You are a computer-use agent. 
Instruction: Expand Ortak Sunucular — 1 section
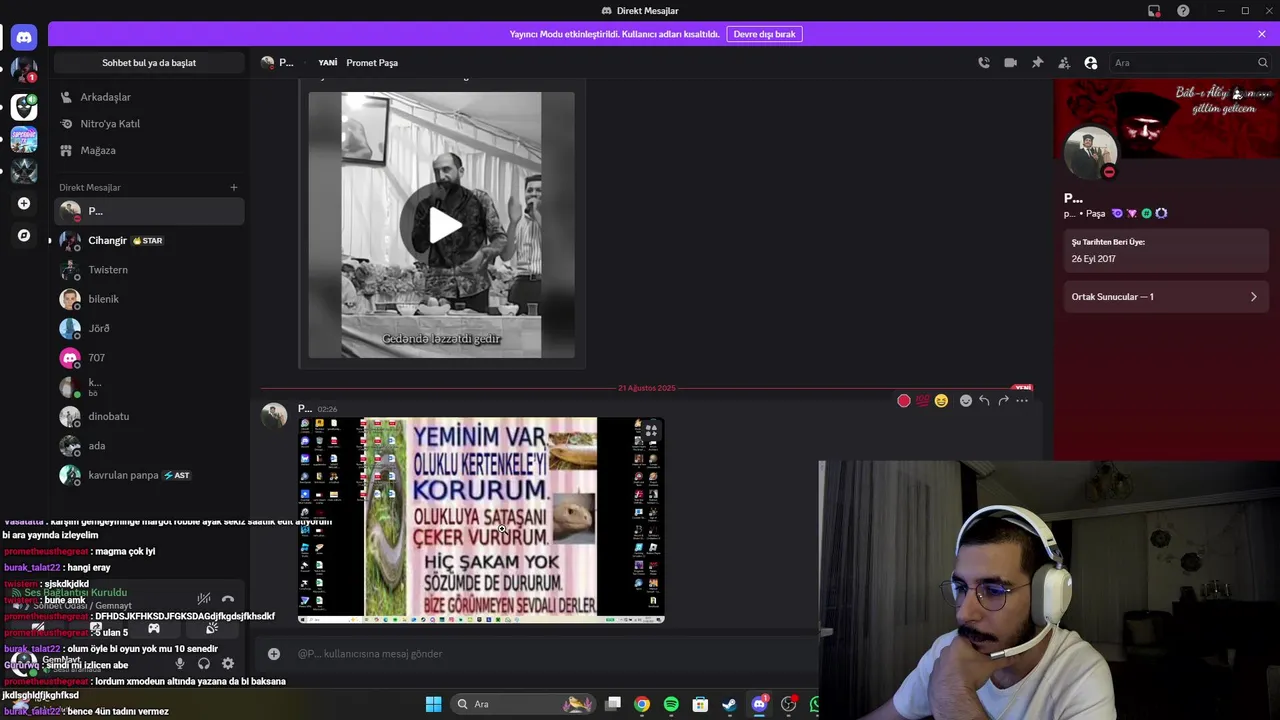[1166, 297]
